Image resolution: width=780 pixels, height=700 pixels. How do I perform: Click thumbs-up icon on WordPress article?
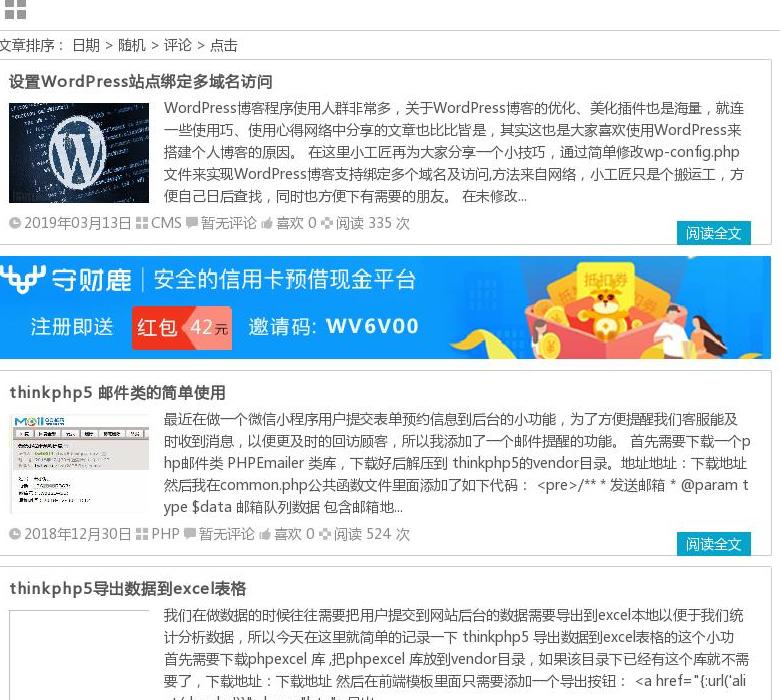(x=267, y=223)
